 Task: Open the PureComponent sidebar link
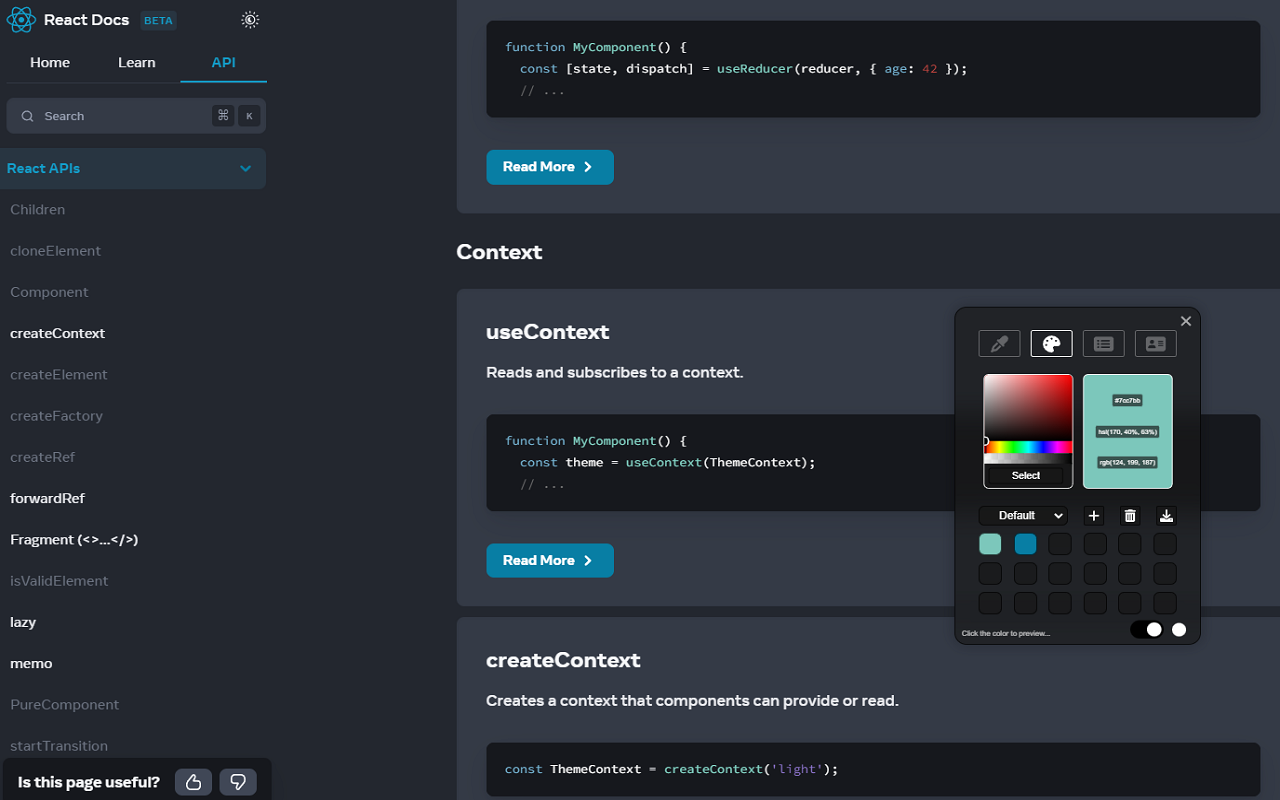click(64, 705)
